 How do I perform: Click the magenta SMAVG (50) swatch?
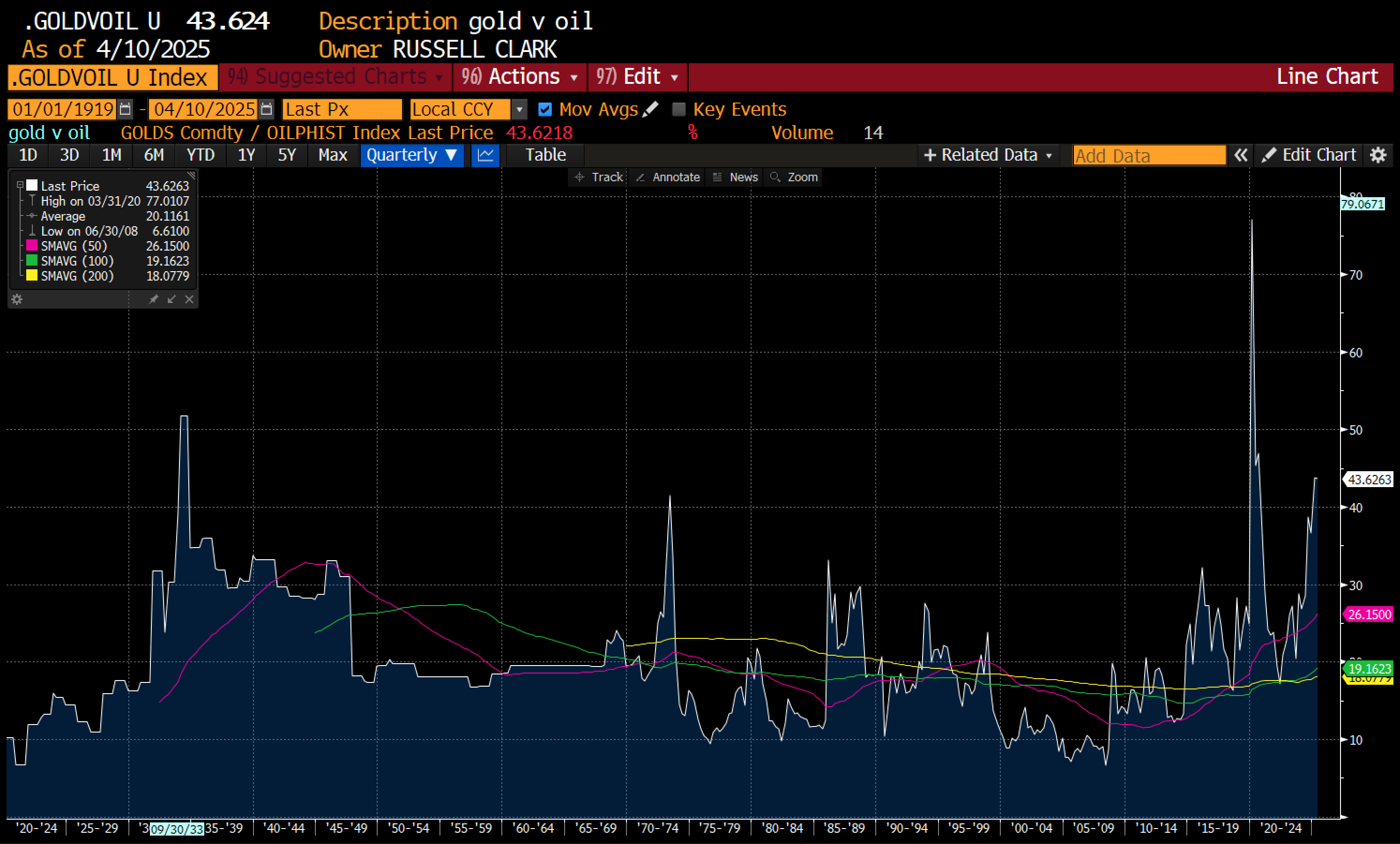pyautogui.click(x=32, y=245)
